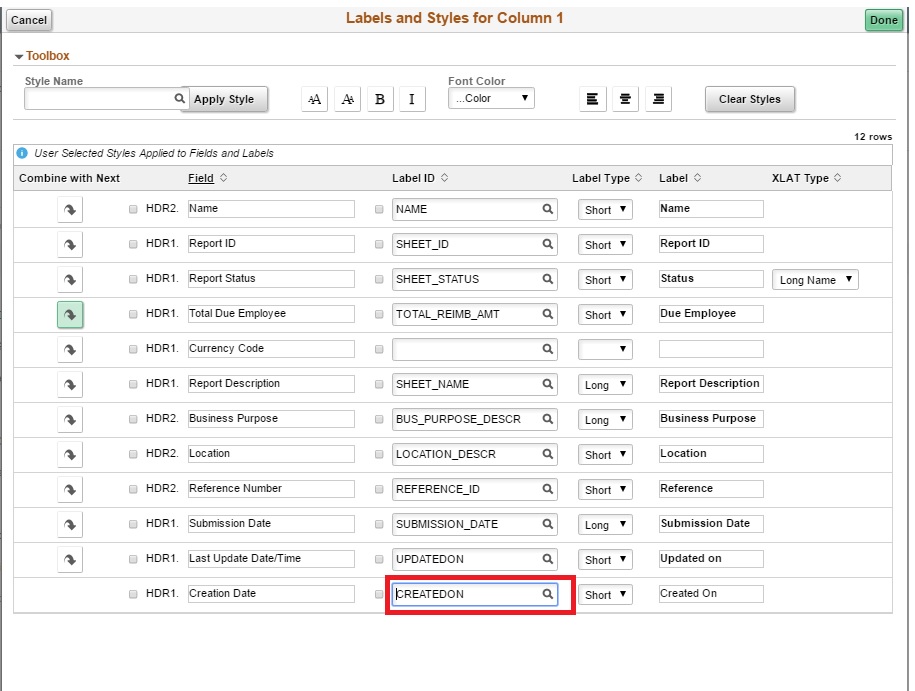Click highlighted combine arrow for Total Due Employee
915x691 pixels.
click(70, 315)
